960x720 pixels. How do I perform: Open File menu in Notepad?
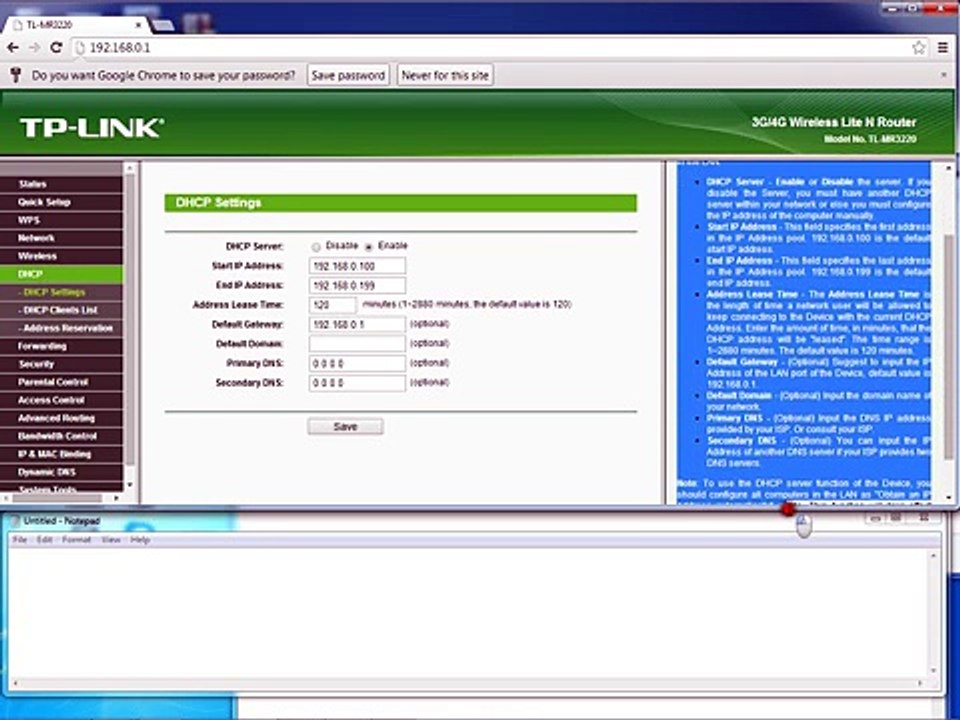pyautogui.click(x=20, y=540)
